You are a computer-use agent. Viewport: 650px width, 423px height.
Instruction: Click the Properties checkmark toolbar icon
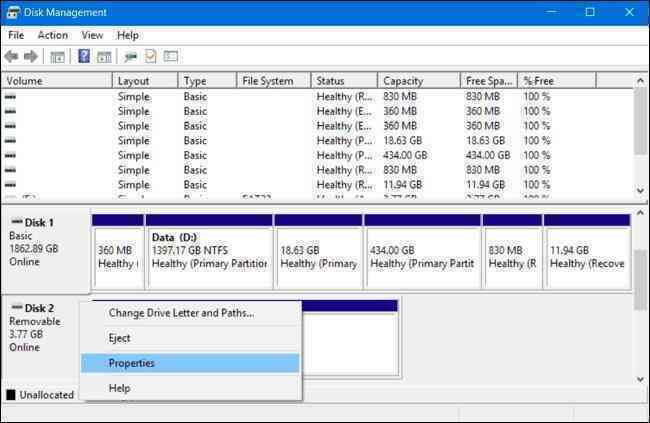click(150, 56)
